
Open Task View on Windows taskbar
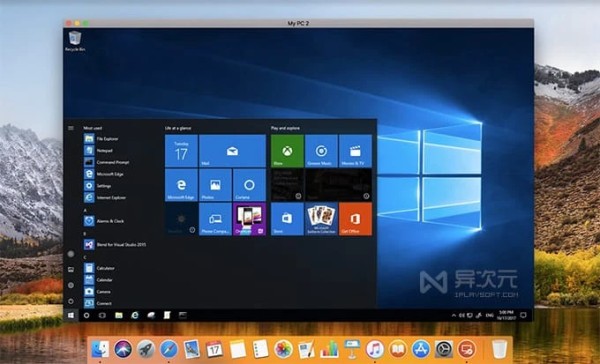coord(102,315)
